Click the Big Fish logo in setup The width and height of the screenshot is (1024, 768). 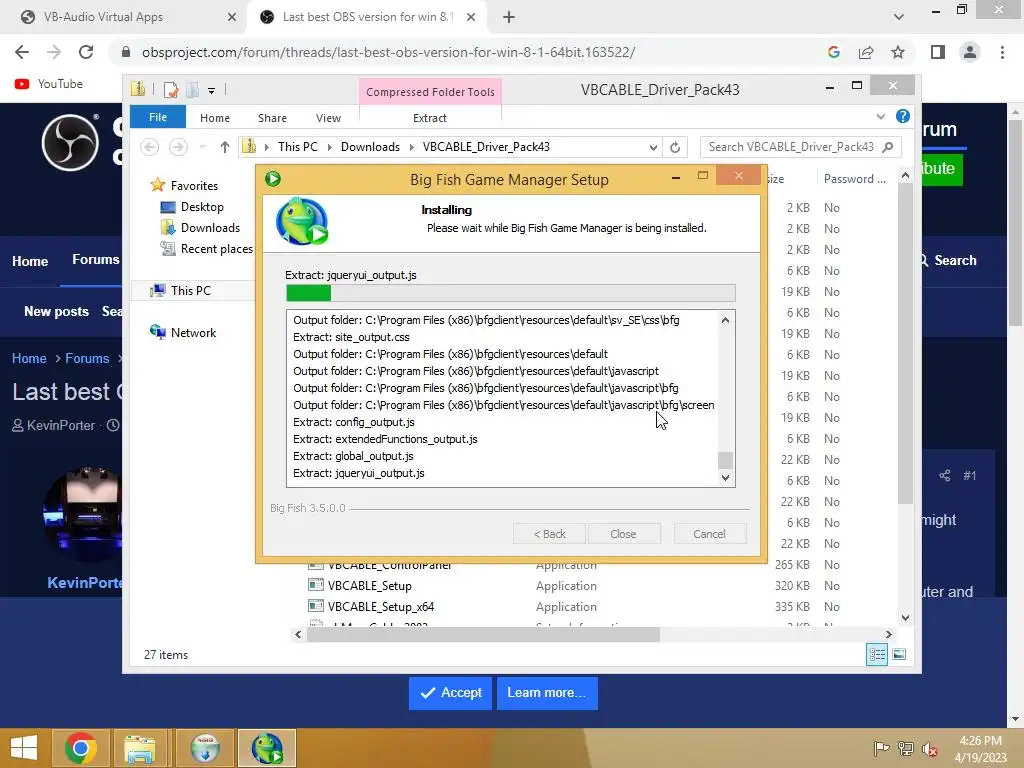click(302, 221)
